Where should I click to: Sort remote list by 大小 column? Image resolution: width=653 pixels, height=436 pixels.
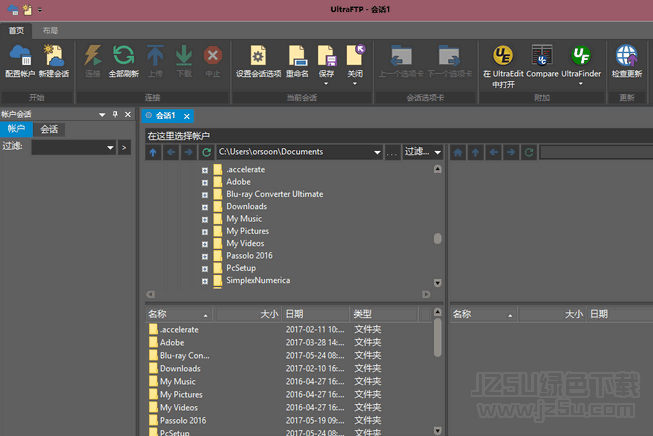click(x=552, y=314)
